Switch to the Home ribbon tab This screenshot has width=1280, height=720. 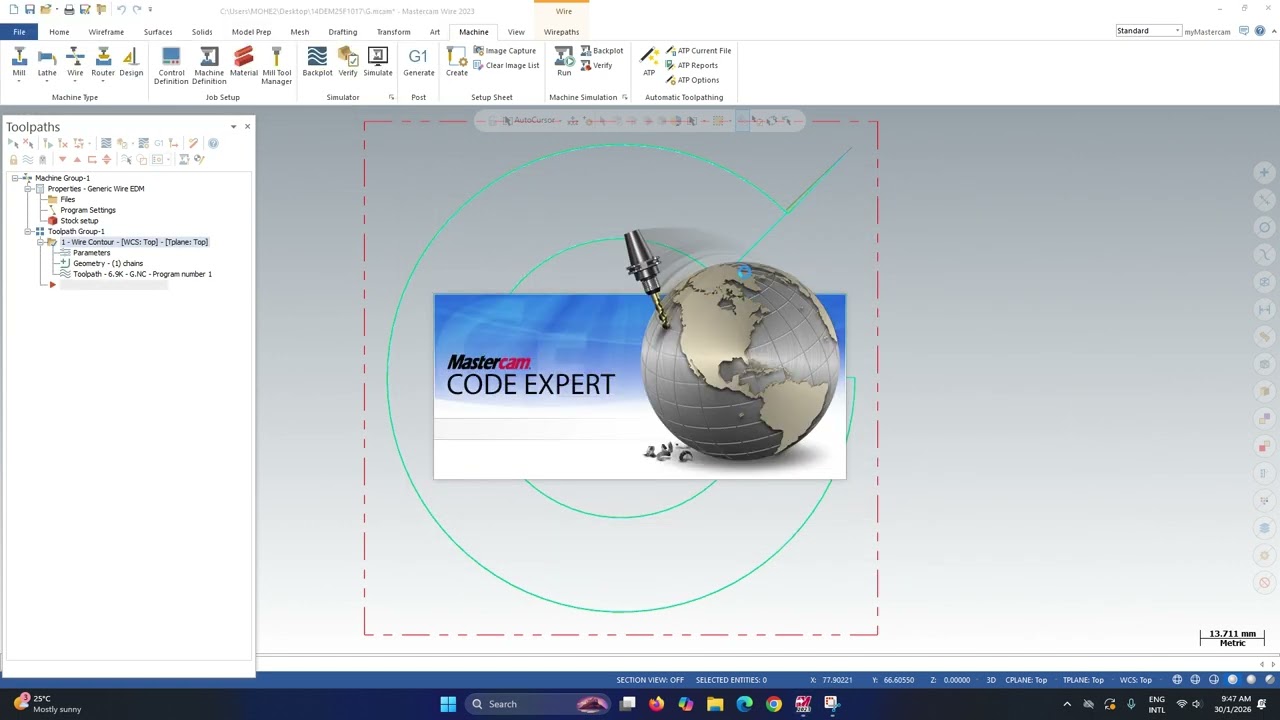(59, 32)
